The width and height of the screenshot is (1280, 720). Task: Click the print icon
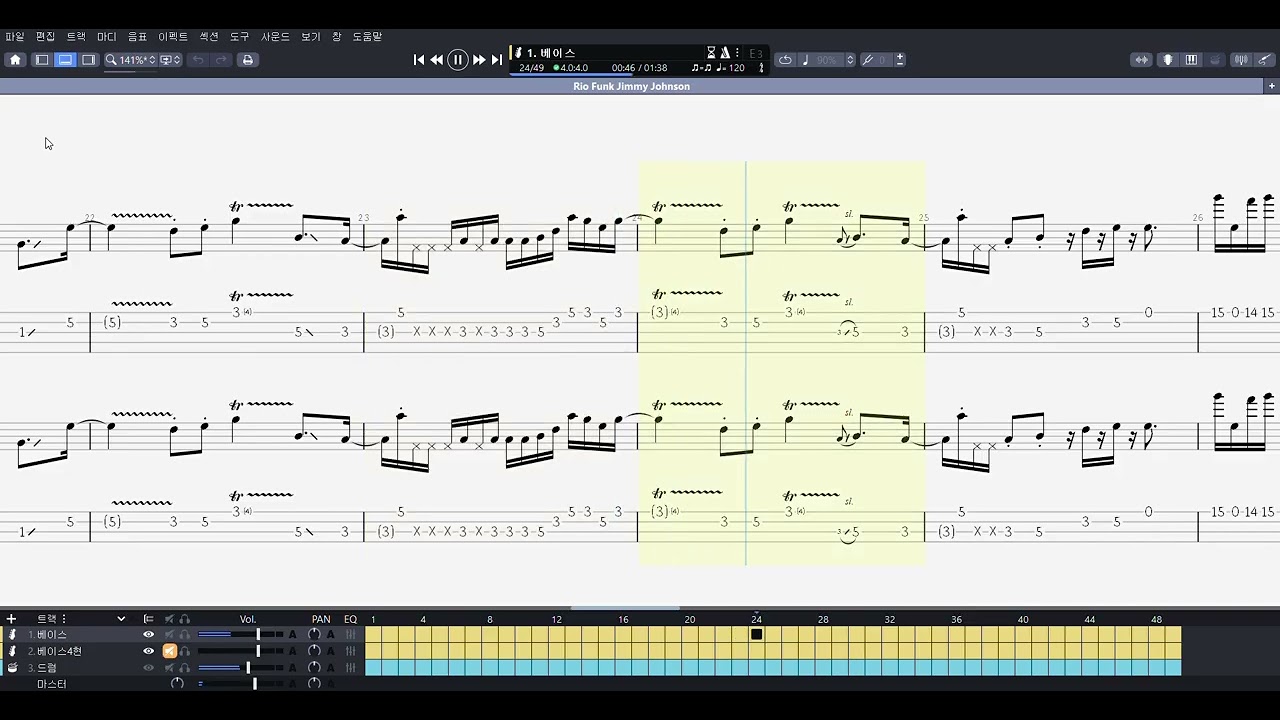248,60
